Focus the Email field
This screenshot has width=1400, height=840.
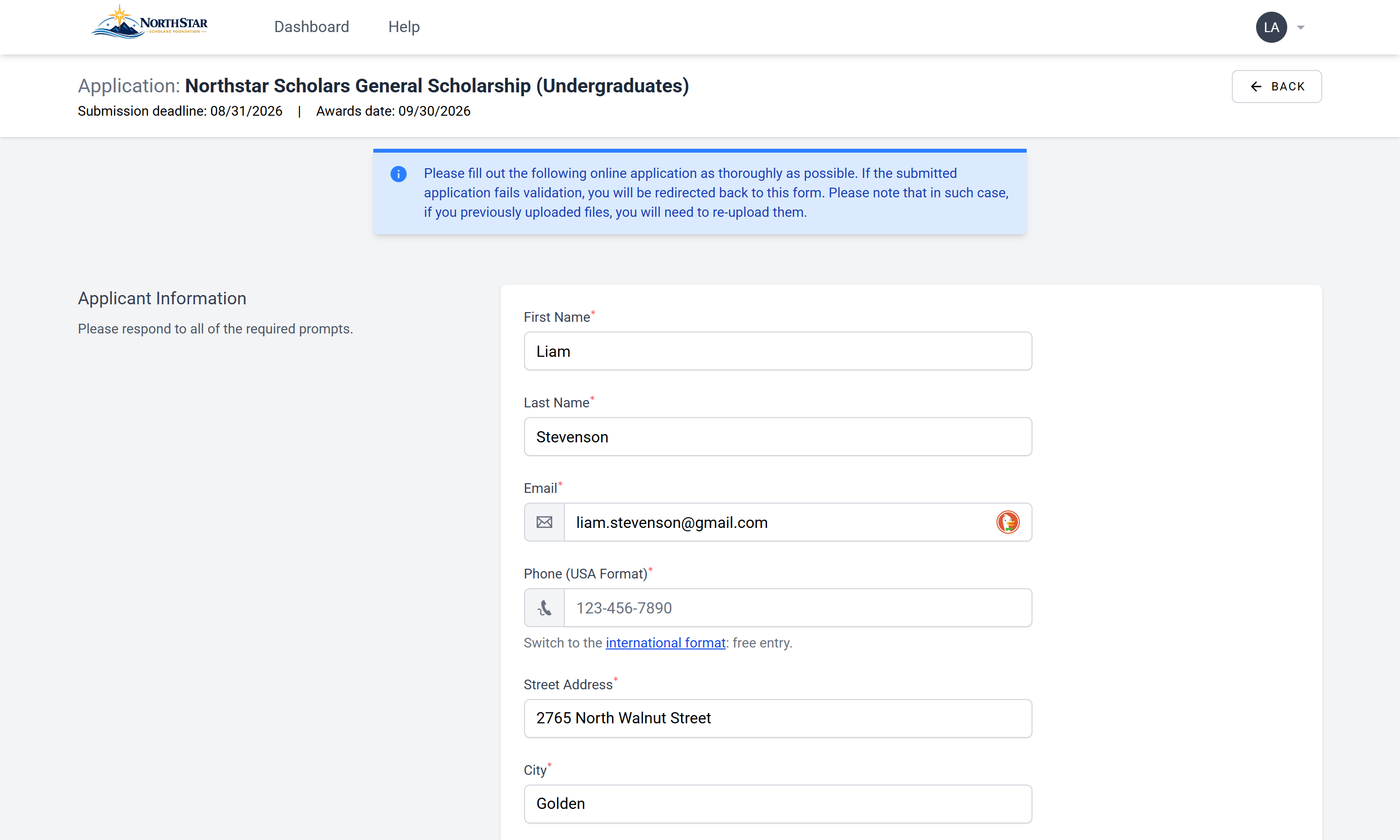(x=798, y=522)
